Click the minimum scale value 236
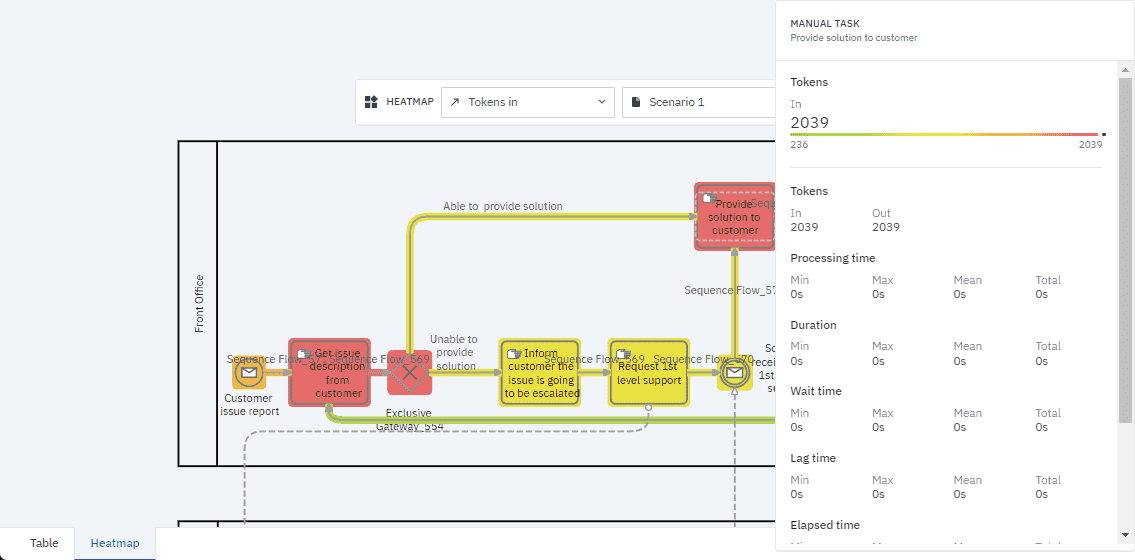The width and height of the screenshot is (1135, 560). (799, 145)
